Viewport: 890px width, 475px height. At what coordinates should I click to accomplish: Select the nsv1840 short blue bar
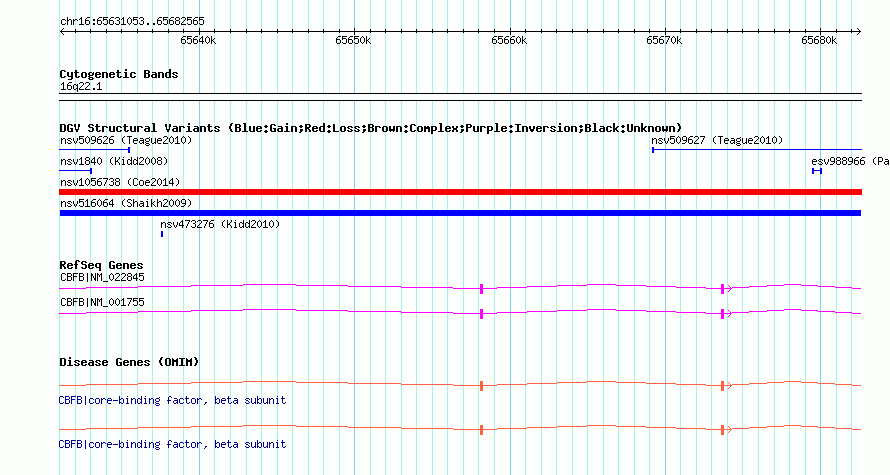(x=75, y=171)
